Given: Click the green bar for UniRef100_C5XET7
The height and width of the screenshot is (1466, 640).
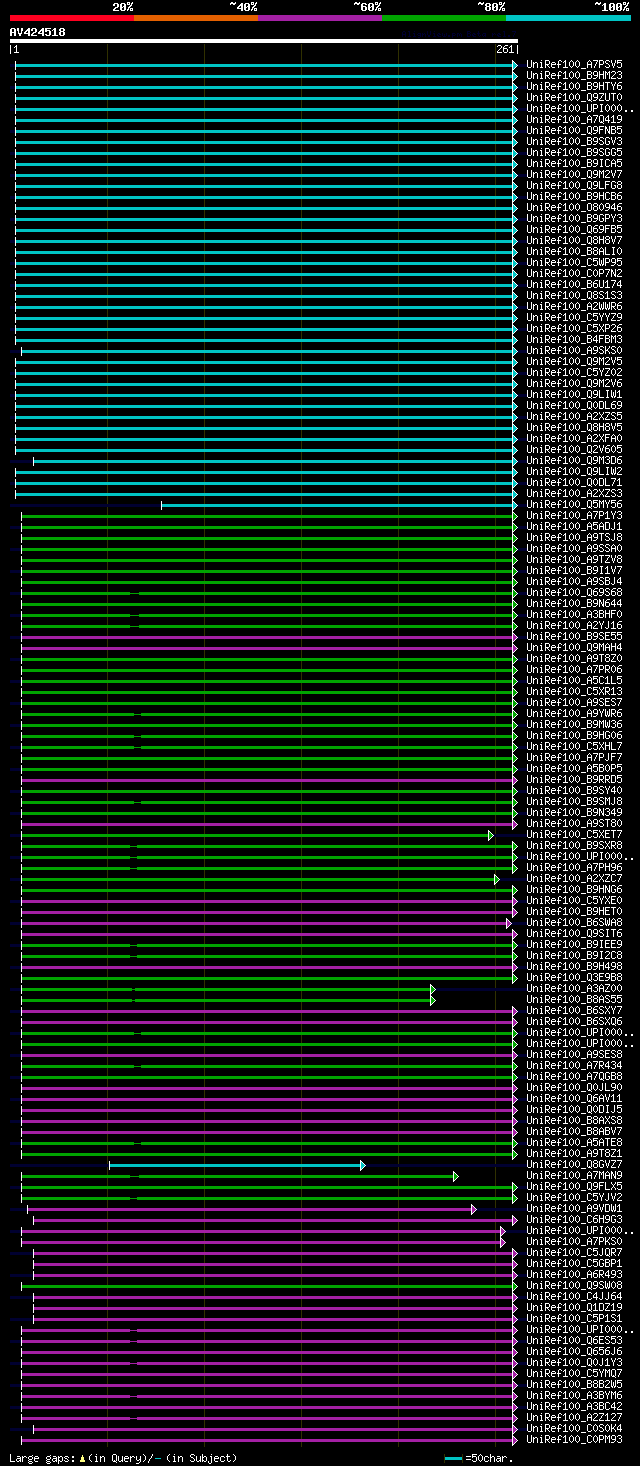Looking at the screenshot, I should [257, 834].
